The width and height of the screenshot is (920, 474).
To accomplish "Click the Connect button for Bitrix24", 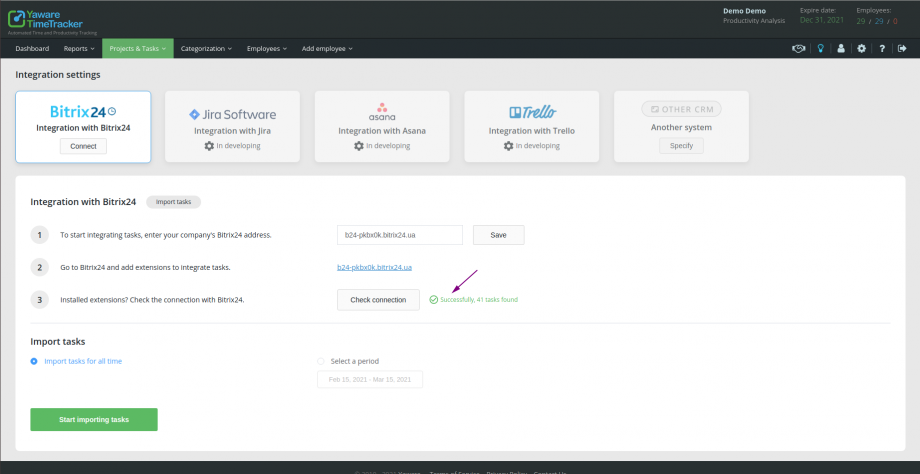I will [x=83, y=147].
